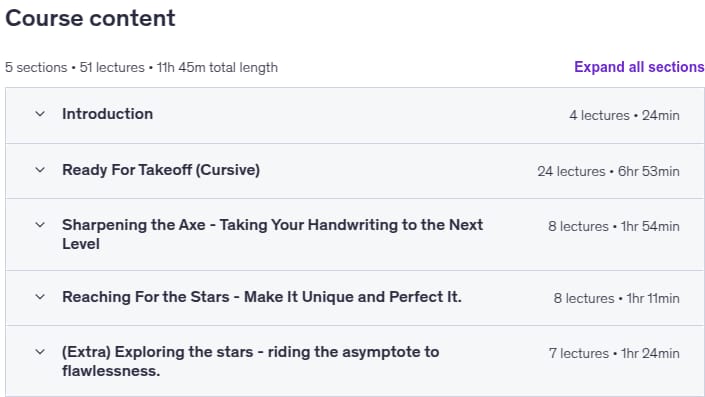
Task: Click Sharpening the Axe section title
Action: pos(272,234)
